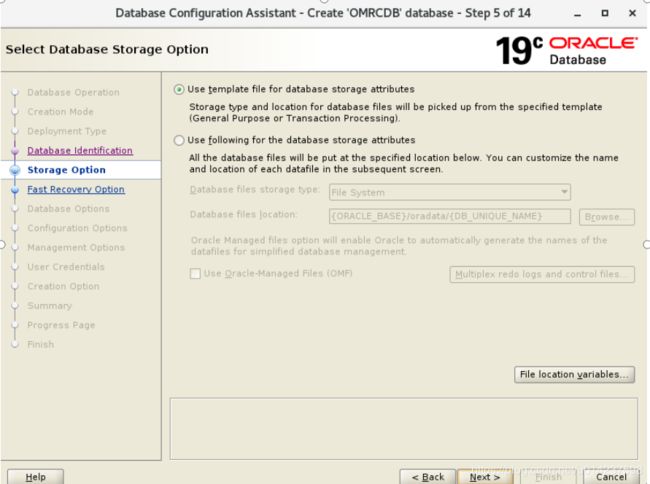
Task: Click the Browse button
Action: (x=606, y=217)
